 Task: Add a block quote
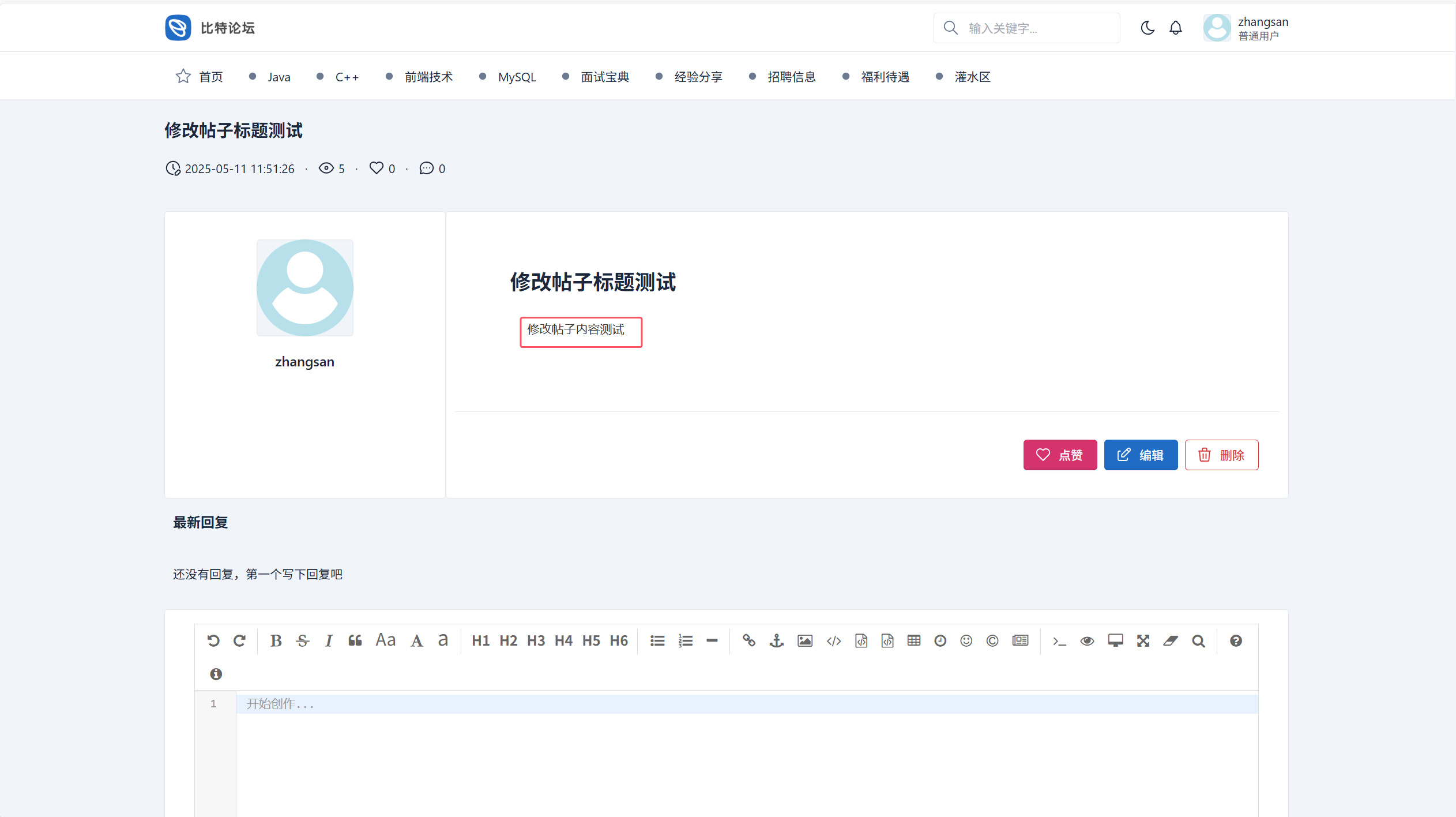click(355, 640)
